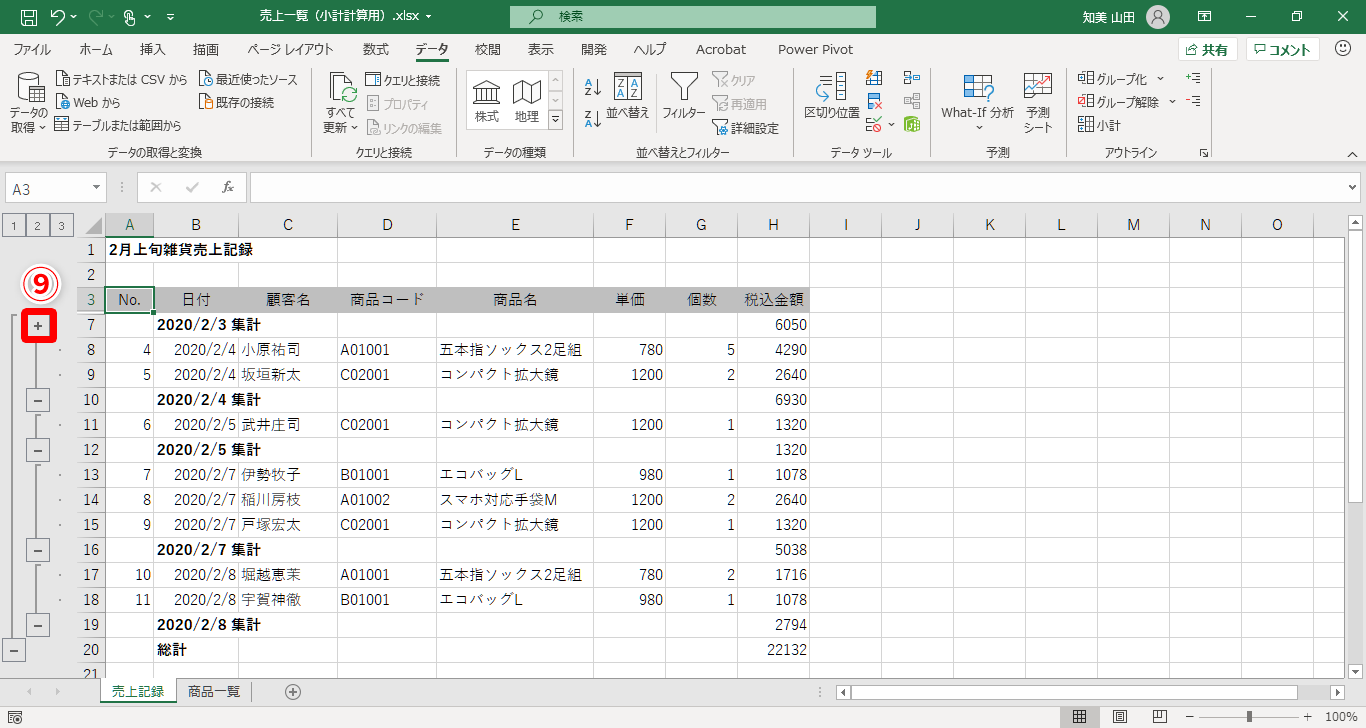Viewport: 1366px width, 728px height.
Task: Collapse the 2020/2/4 集計 group
Action: click(x=38, y=400)
